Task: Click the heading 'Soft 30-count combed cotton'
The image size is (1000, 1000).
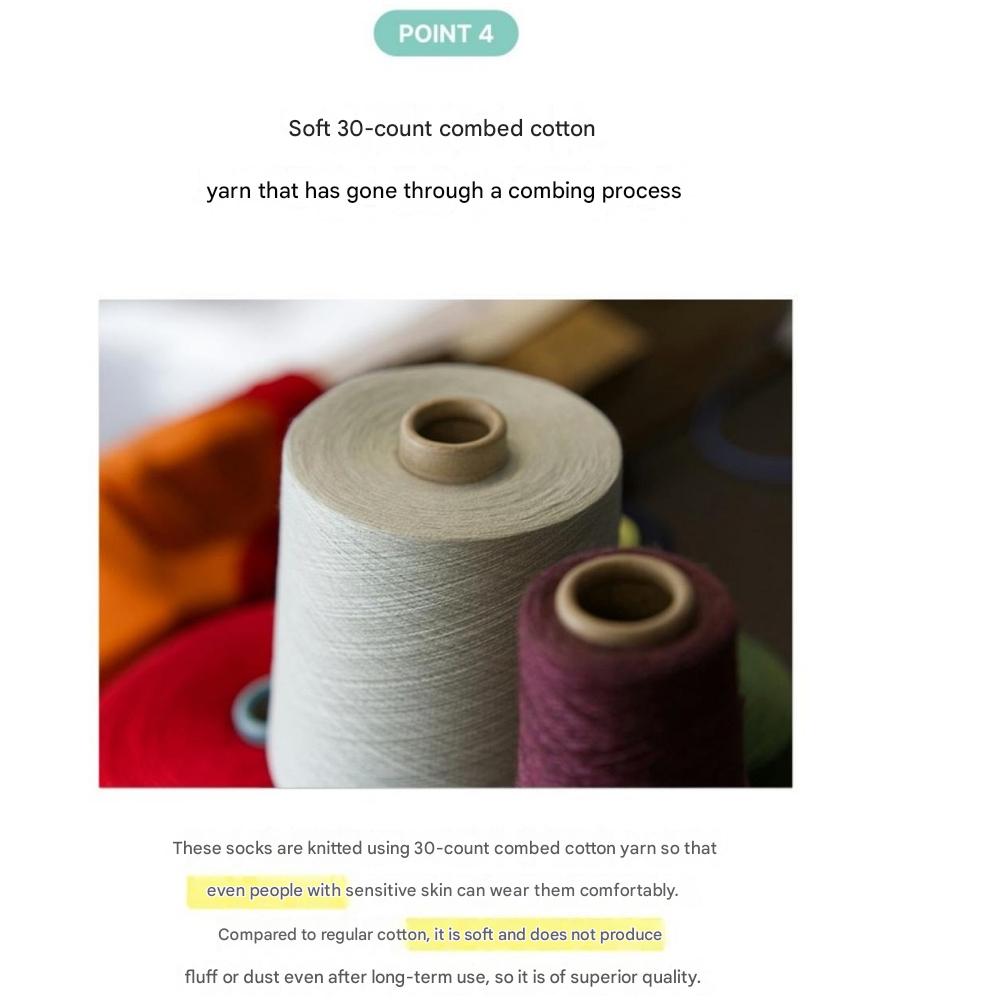Action: [x=442, y=128]
